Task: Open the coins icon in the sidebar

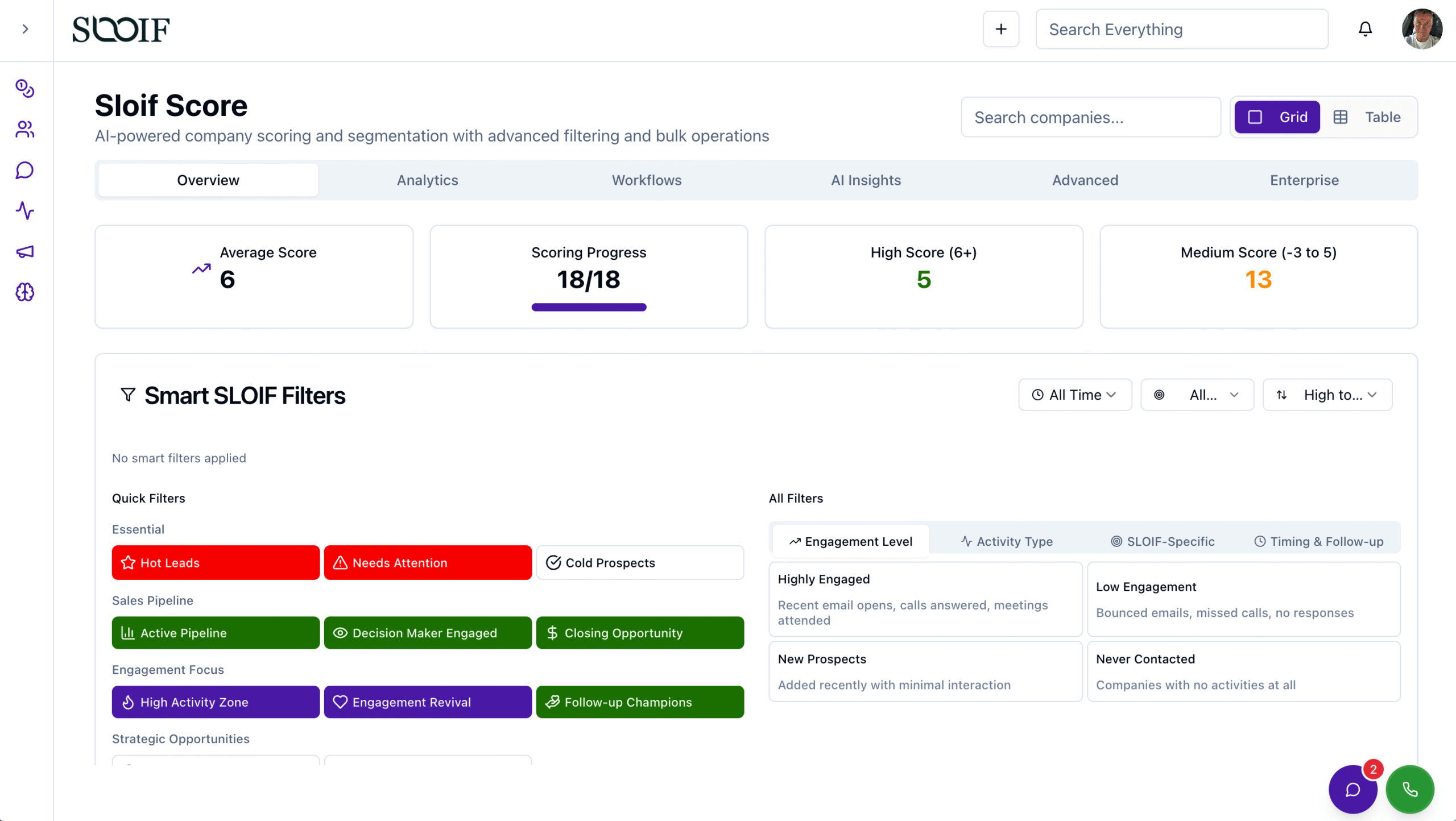Action: [x=25, y=89]
